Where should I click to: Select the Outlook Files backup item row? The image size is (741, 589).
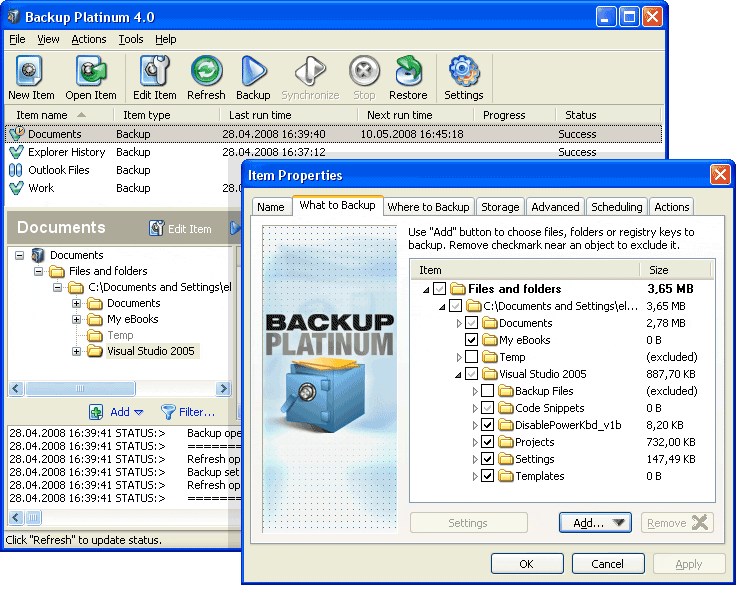pos(58,170)
